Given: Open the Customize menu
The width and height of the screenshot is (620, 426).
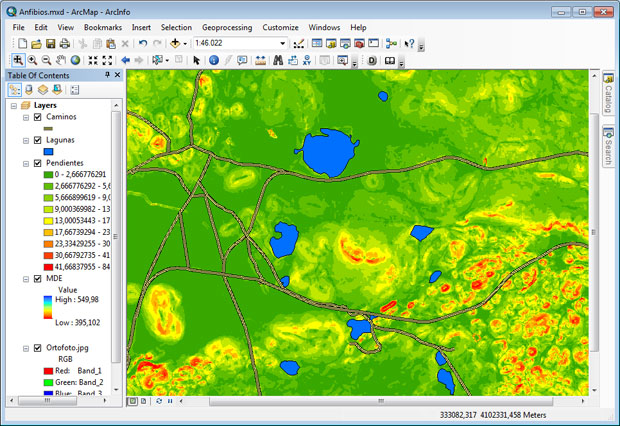Looking at the screenshot, I should click(x=280, y=27).
